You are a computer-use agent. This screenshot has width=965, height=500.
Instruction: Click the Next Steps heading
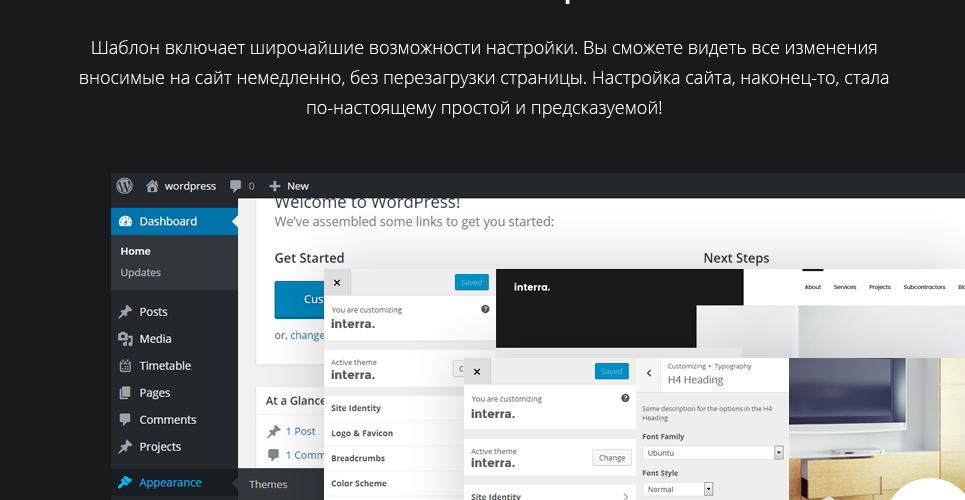pos(737,258)
